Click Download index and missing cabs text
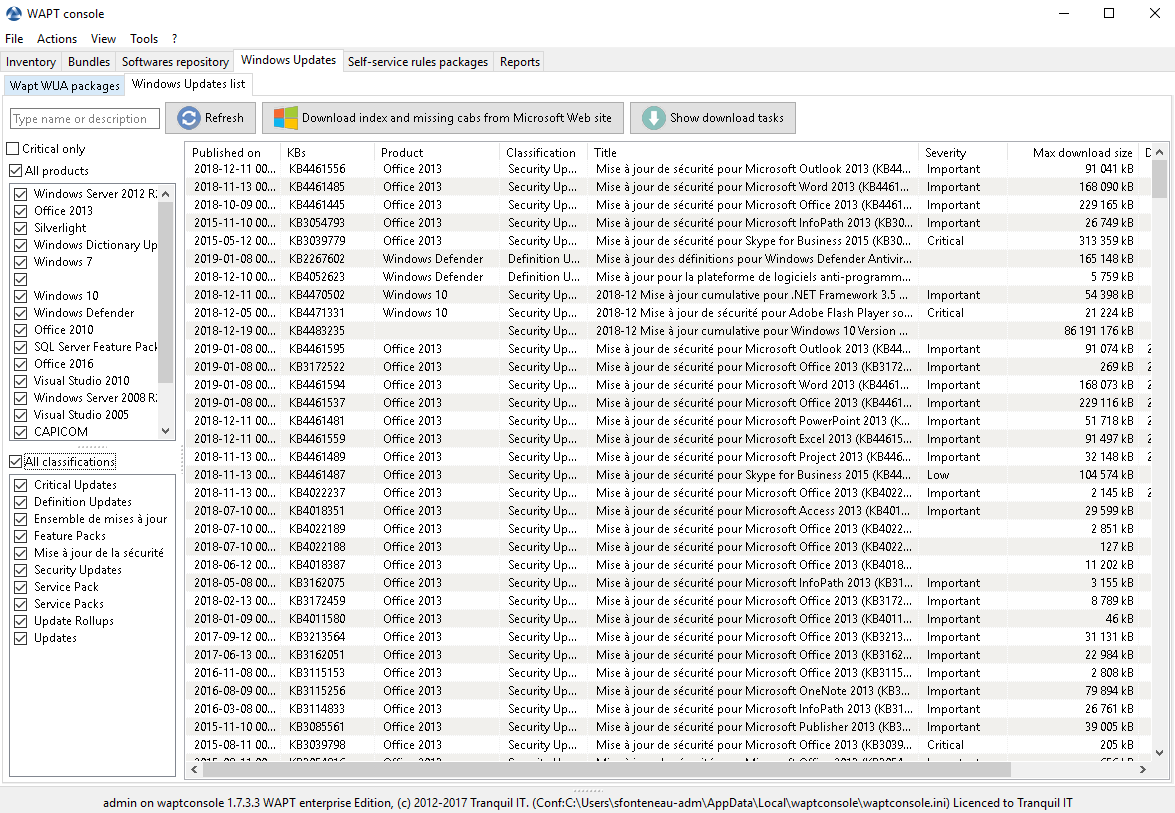 (x=456, y=118)
